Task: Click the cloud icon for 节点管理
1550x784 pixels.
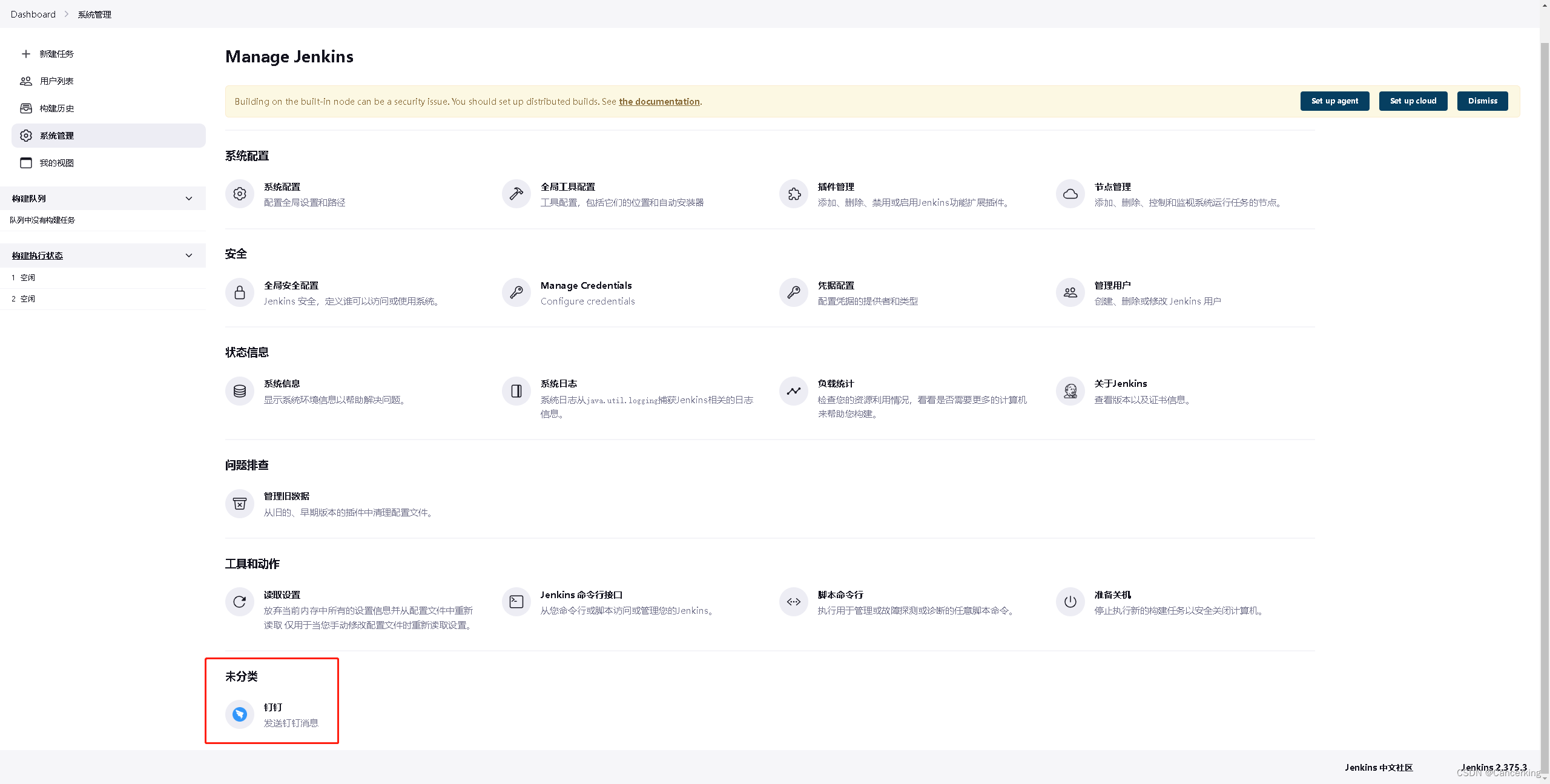Action: (1070, 194)
